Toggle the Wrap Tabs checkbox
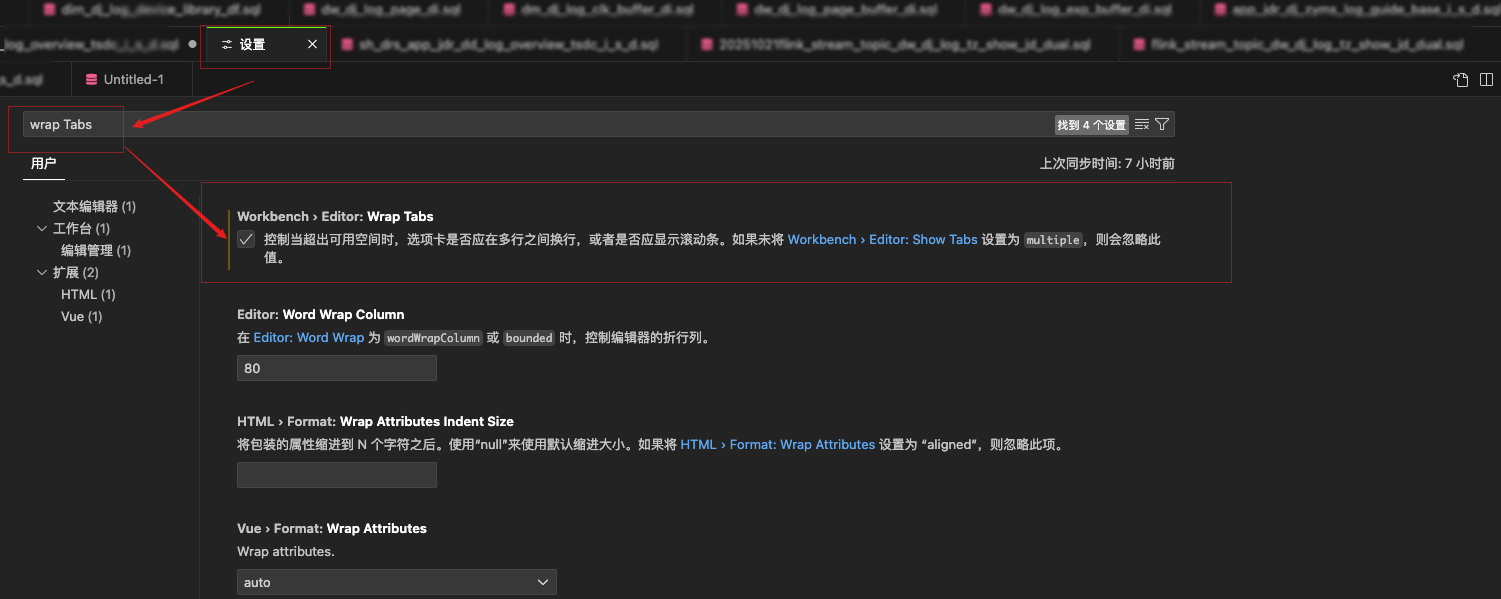 click(x=246, y=240)
